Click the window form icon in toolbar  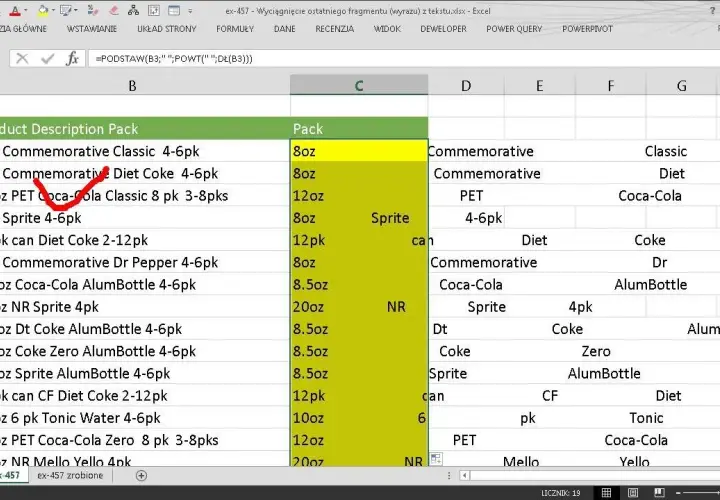click(174, 10)
